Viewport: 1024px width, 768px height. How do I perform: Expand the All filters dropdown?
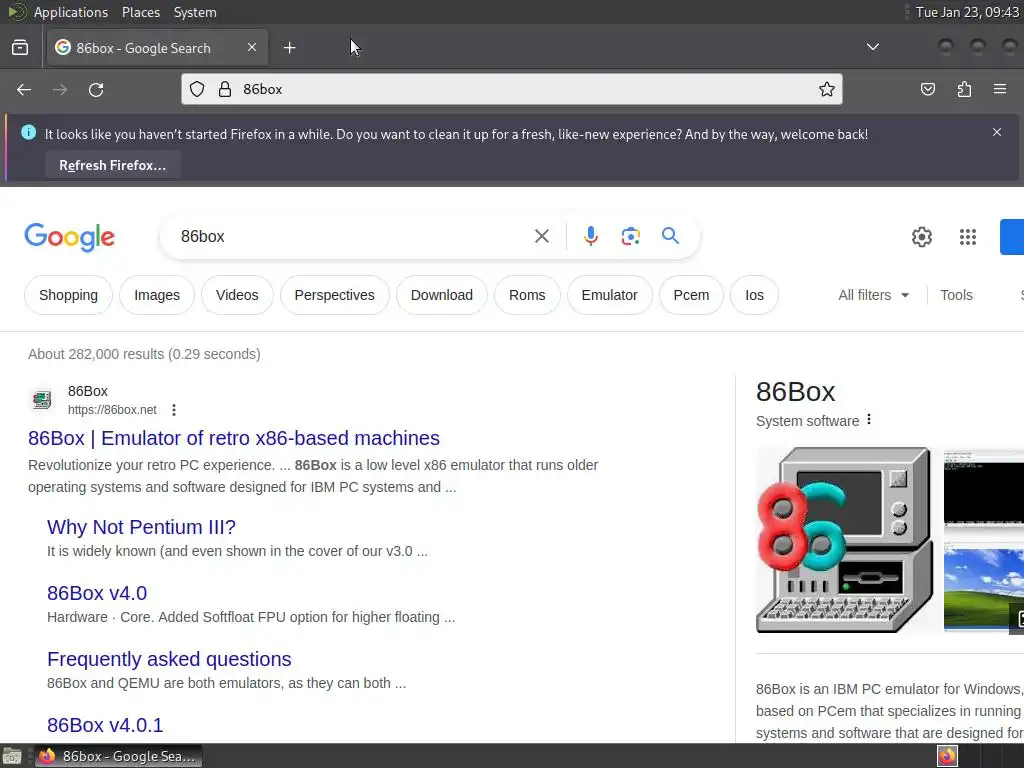[873, 295]
